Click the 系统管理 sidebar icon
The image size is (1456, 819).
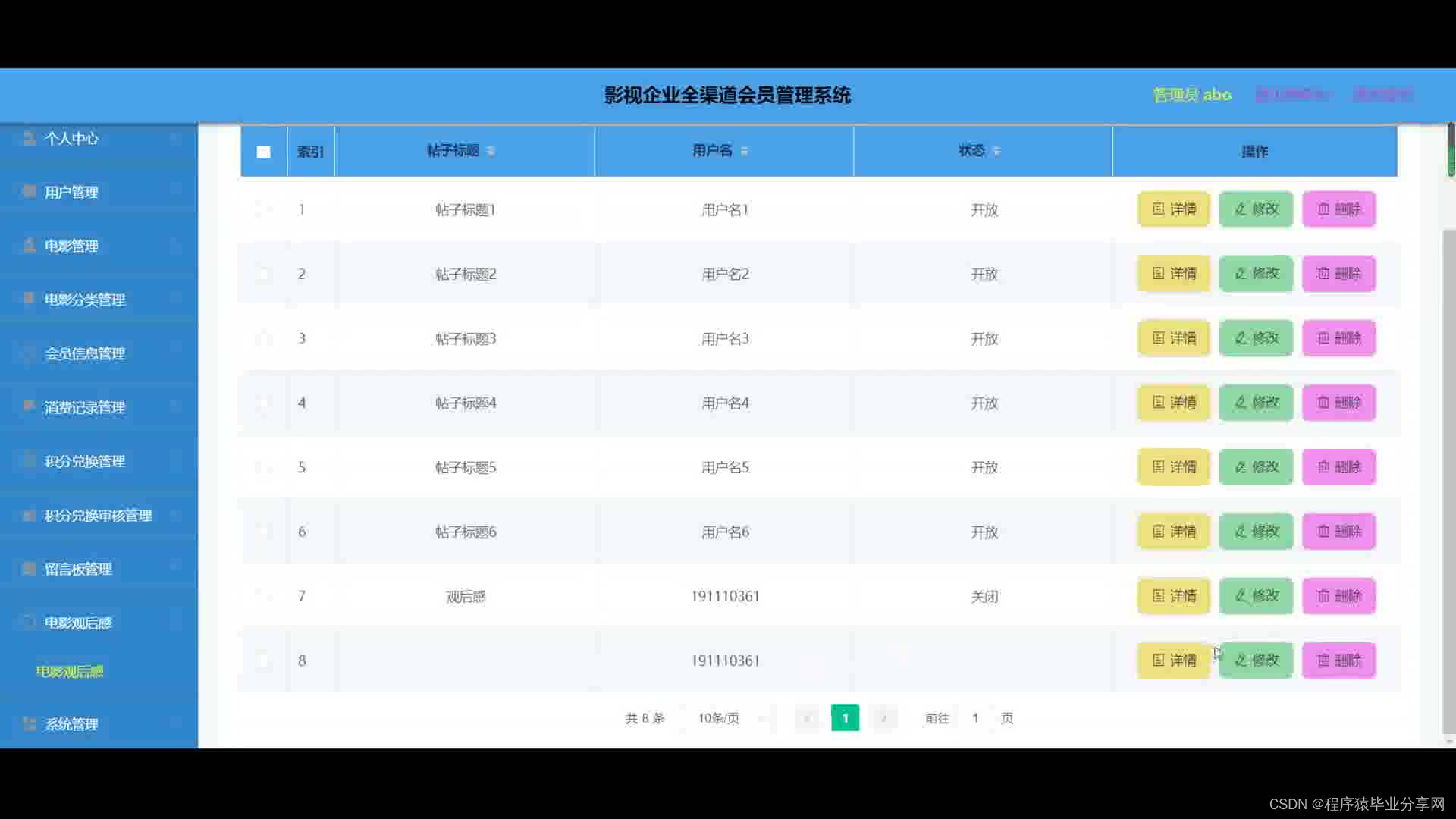(30, 723)
